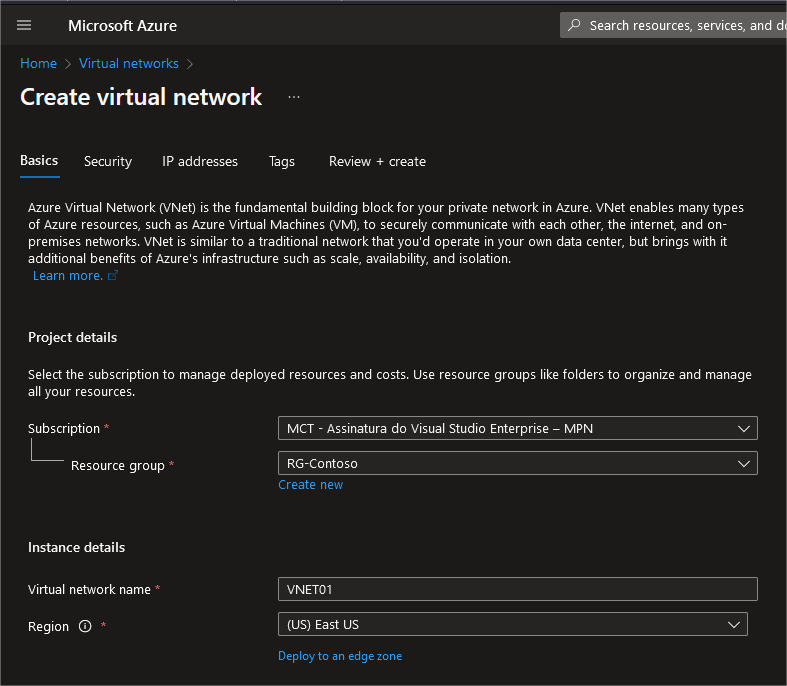Click the Microsoft Azure title

point(122,26)
